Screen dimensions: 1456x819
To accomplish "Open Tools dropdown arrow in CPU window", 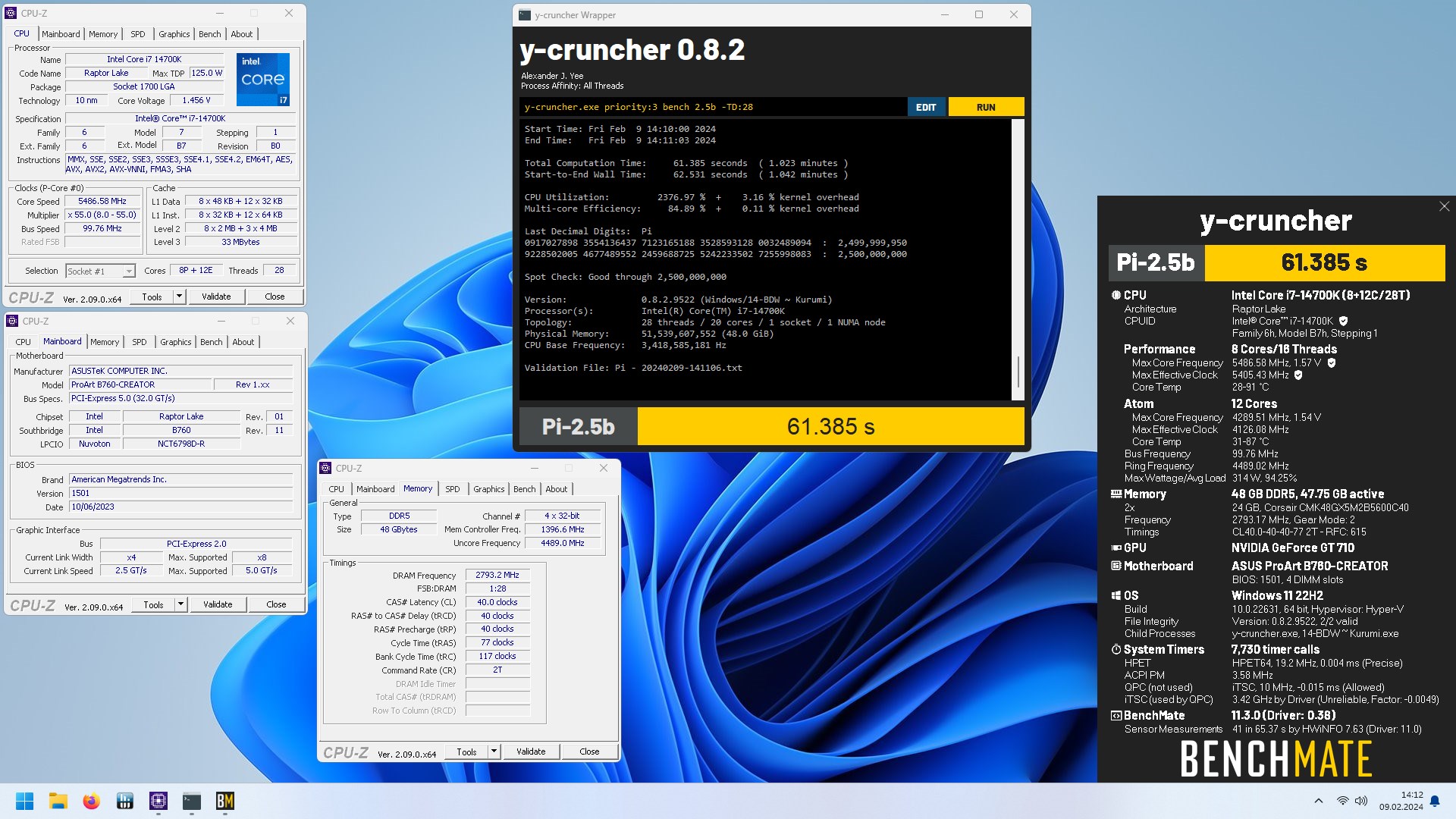I will [180, 297].
